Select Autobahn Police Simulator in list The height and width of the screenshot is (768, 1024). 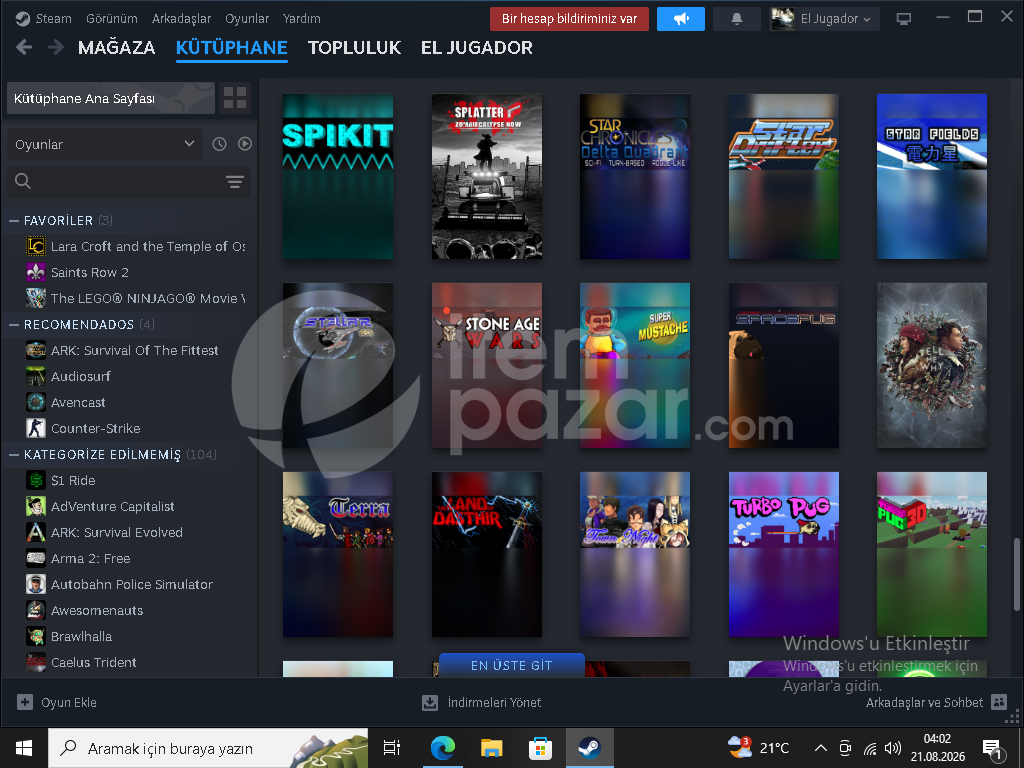[132, 584]
